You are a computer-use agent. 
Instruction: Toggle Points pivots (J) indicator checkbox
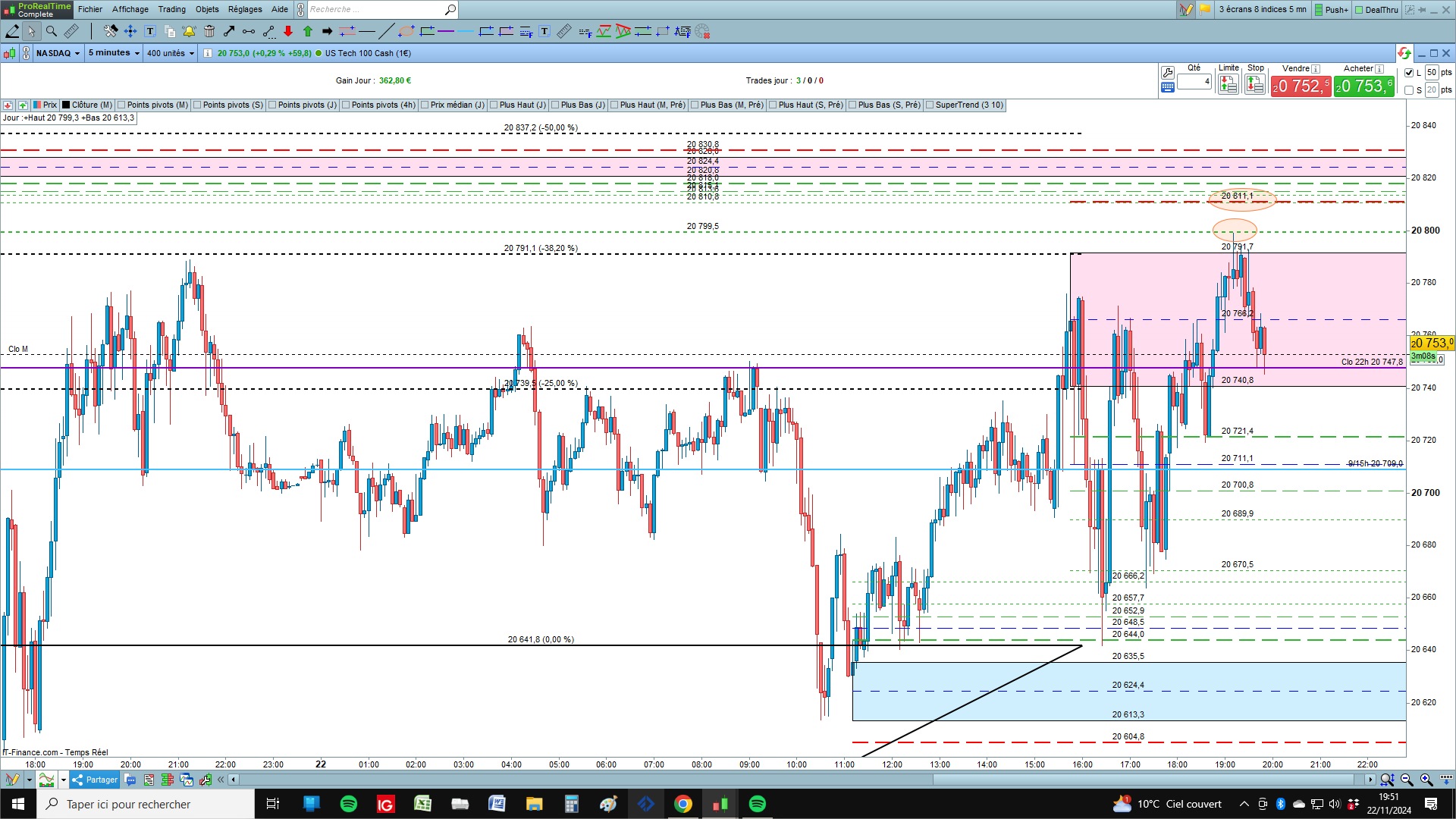[272, 105]
